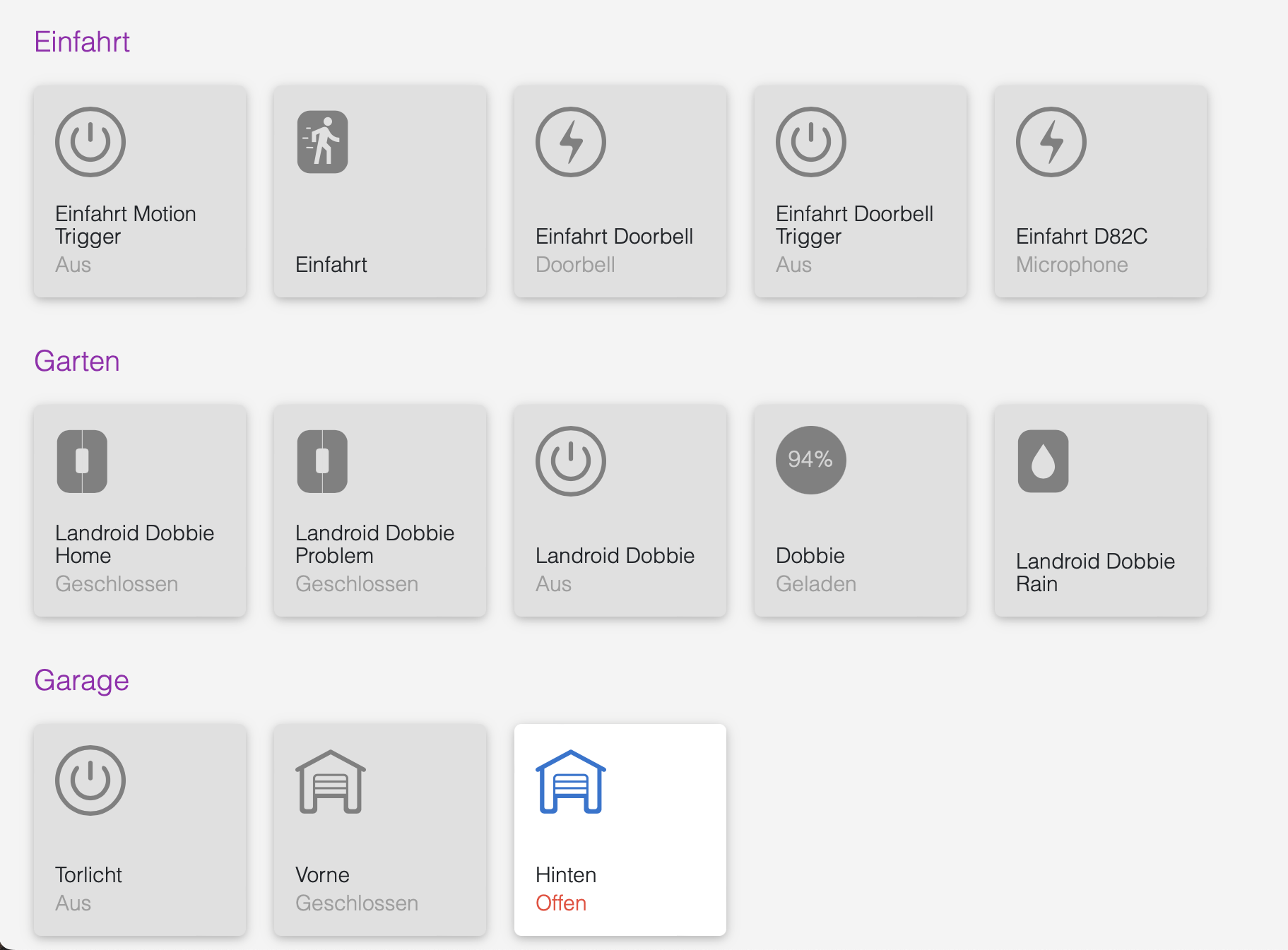The width and height of the screenshot is (1288, 950).
Task: Click the Einfahrt Doorbell lightning bolt icon
Action: pos(570,142)
